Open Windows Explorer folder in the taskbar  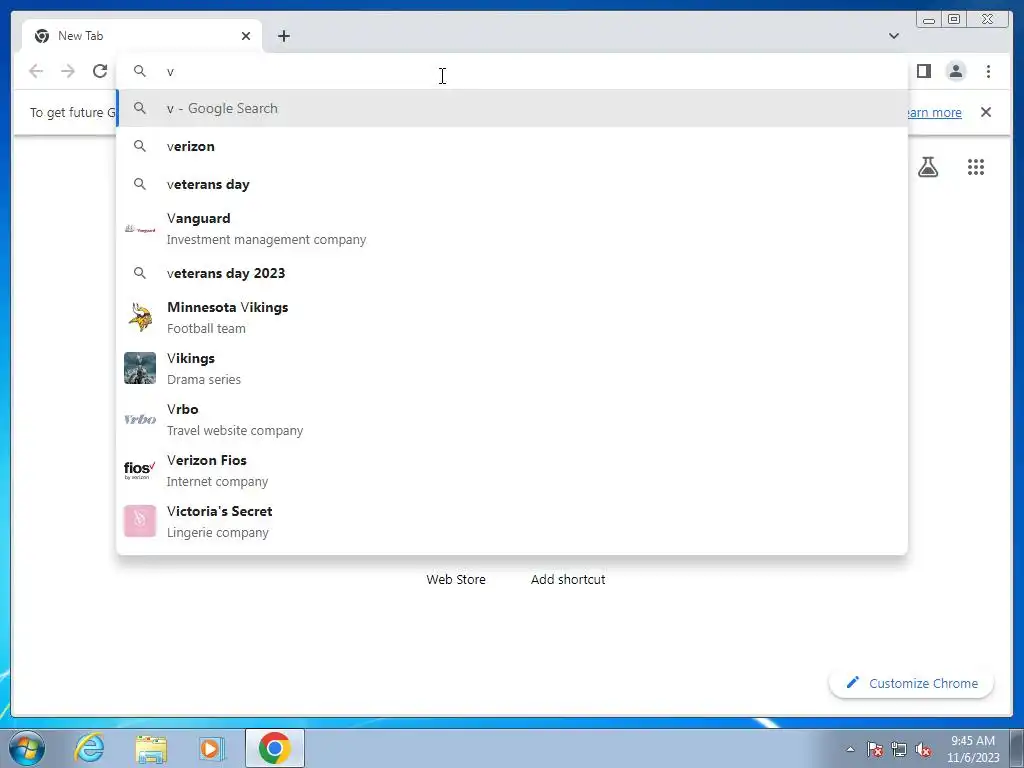click(152, 749)
